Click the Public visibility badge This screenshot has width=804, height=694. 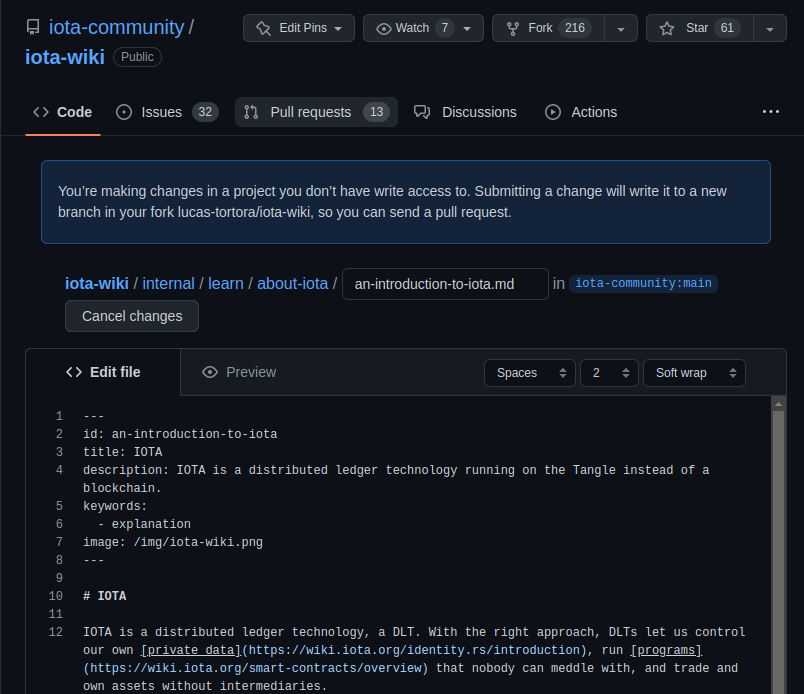(x=137, y=57)
